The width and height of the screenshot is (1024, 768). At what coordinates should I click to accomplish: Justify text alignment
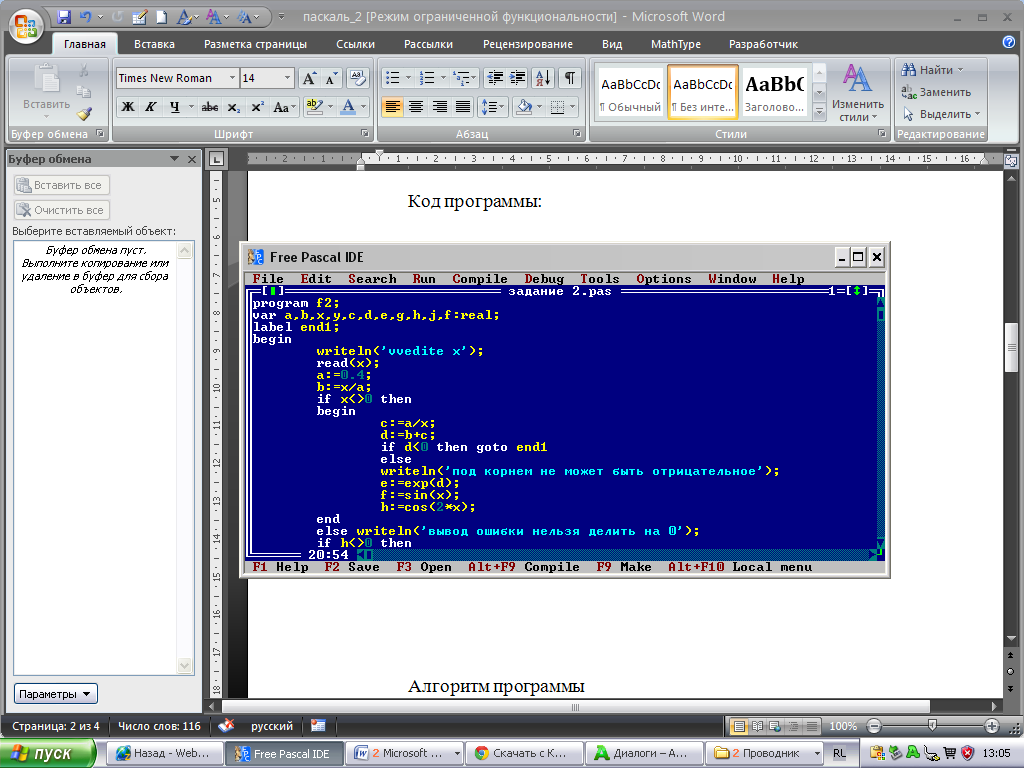point(463,106)
